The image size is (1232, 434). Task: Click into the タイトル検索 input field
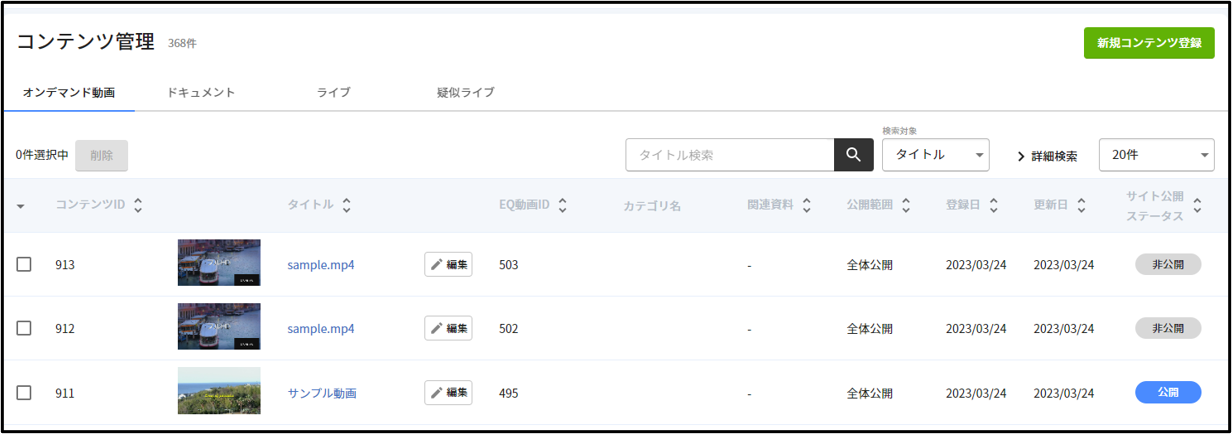[x=730, y=155]
